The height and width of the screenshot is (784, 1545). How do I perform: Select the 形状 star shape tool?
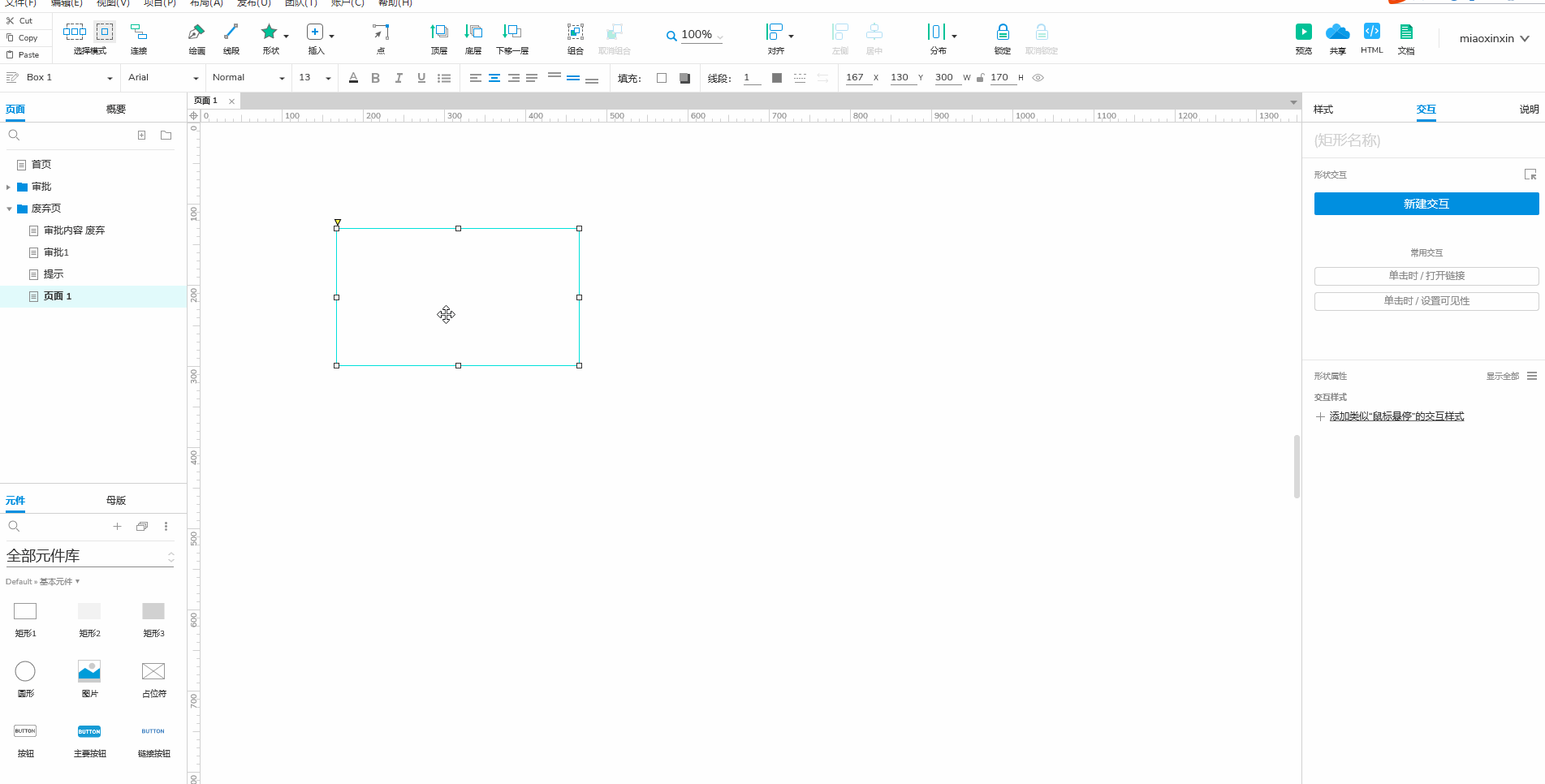pos(269,32)
